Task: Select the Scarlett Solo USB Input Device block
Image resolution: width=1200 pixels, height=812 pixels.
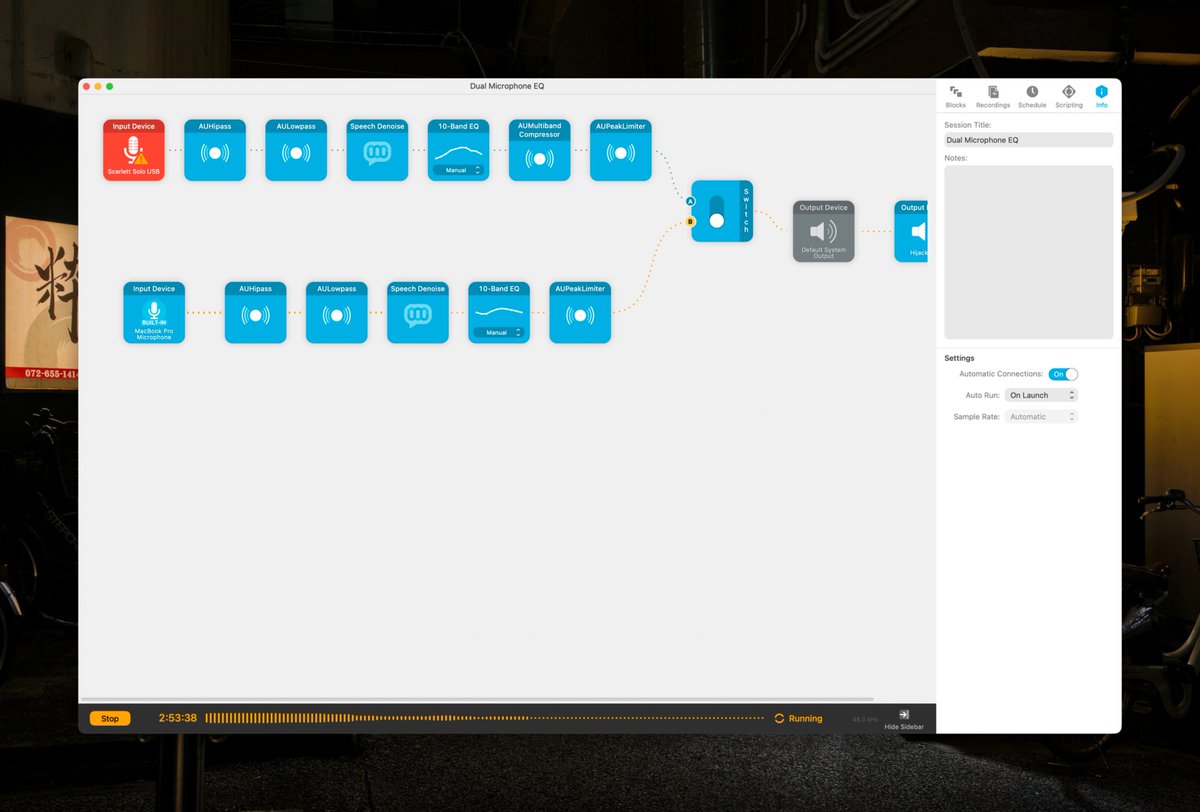Action: pos(134,150)
